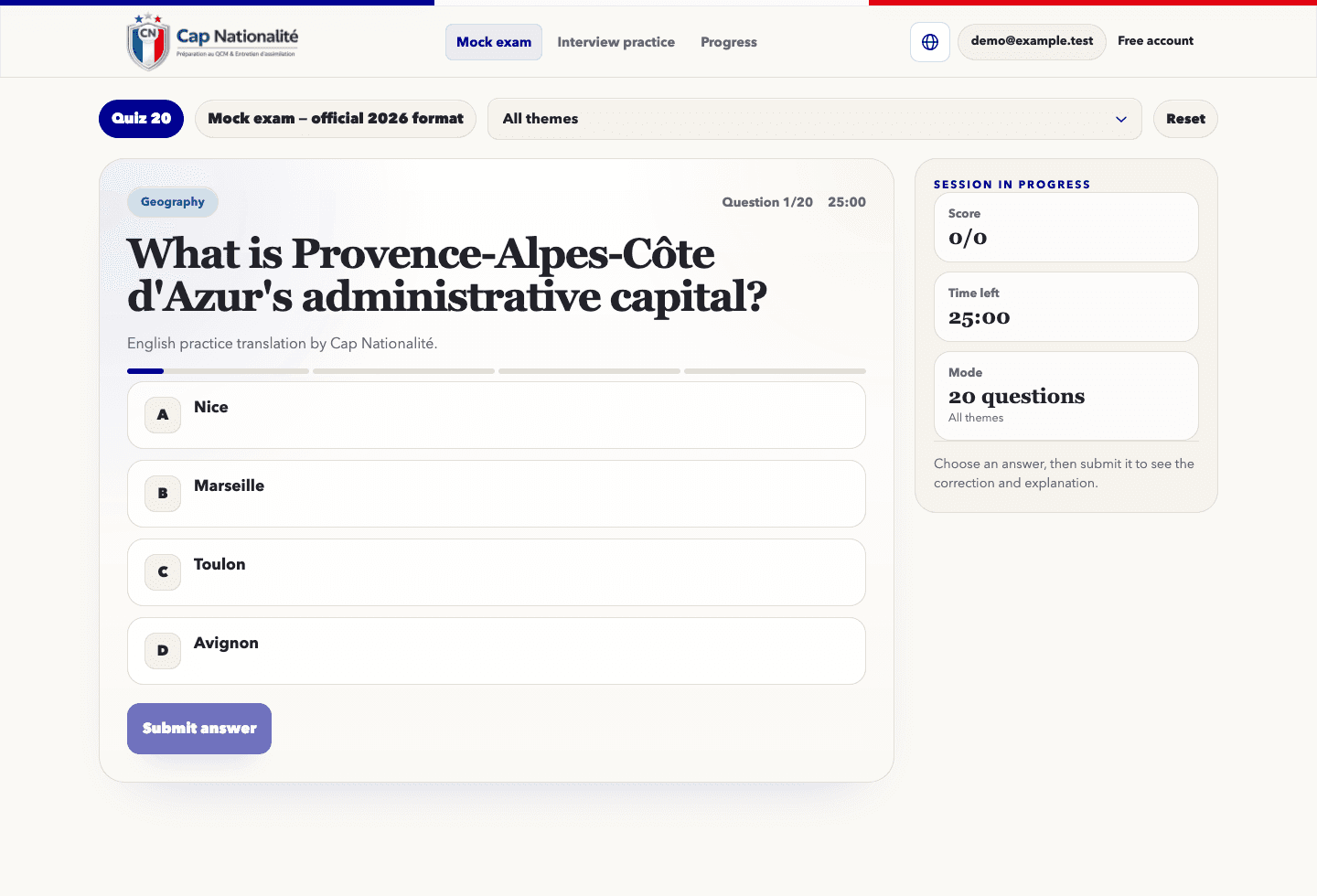Click the letter A answer badge

[x=163, y=415]
